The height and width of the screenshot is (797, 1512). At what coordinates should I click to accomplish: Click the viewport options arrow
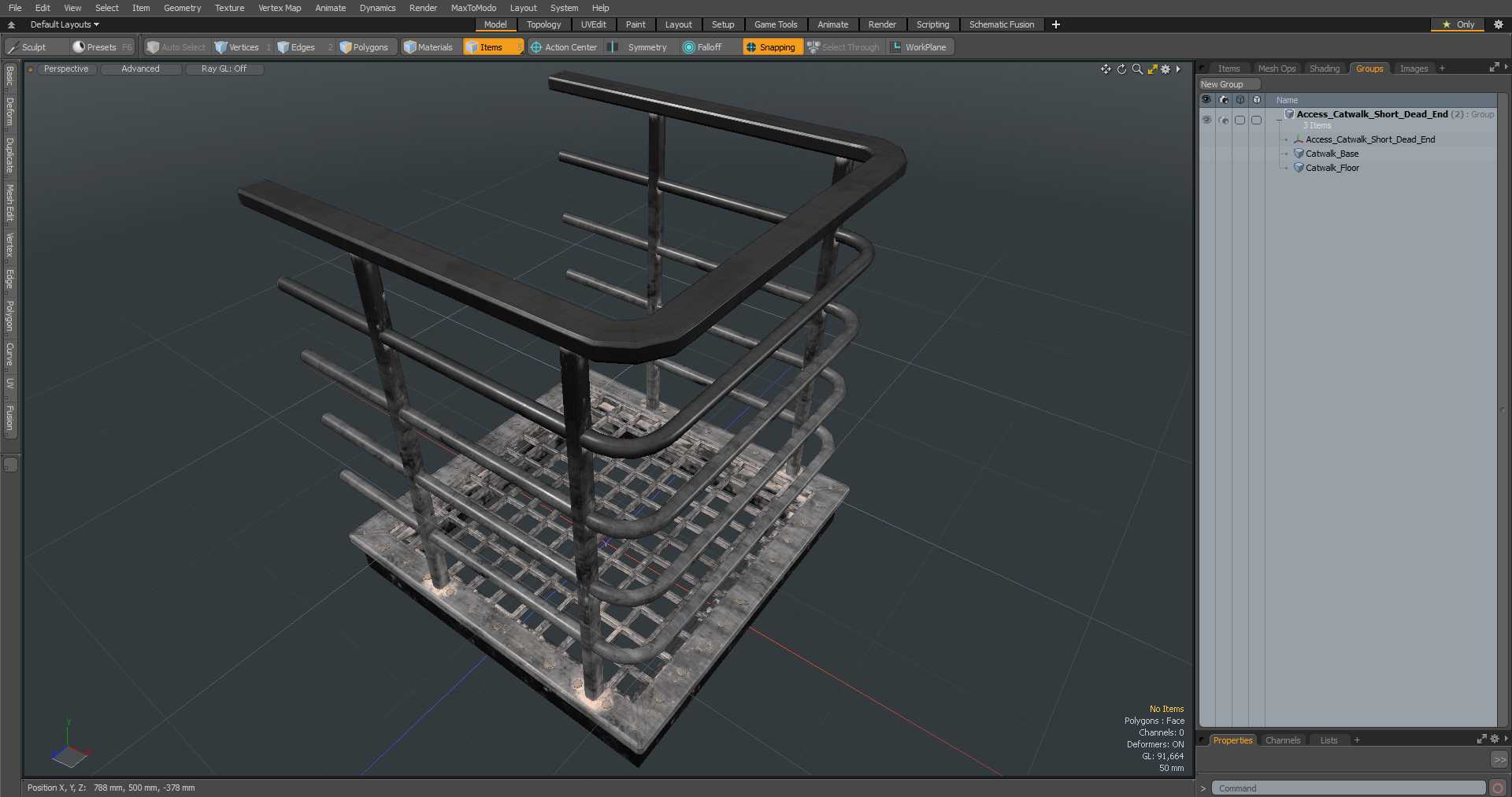(1178, 69)
